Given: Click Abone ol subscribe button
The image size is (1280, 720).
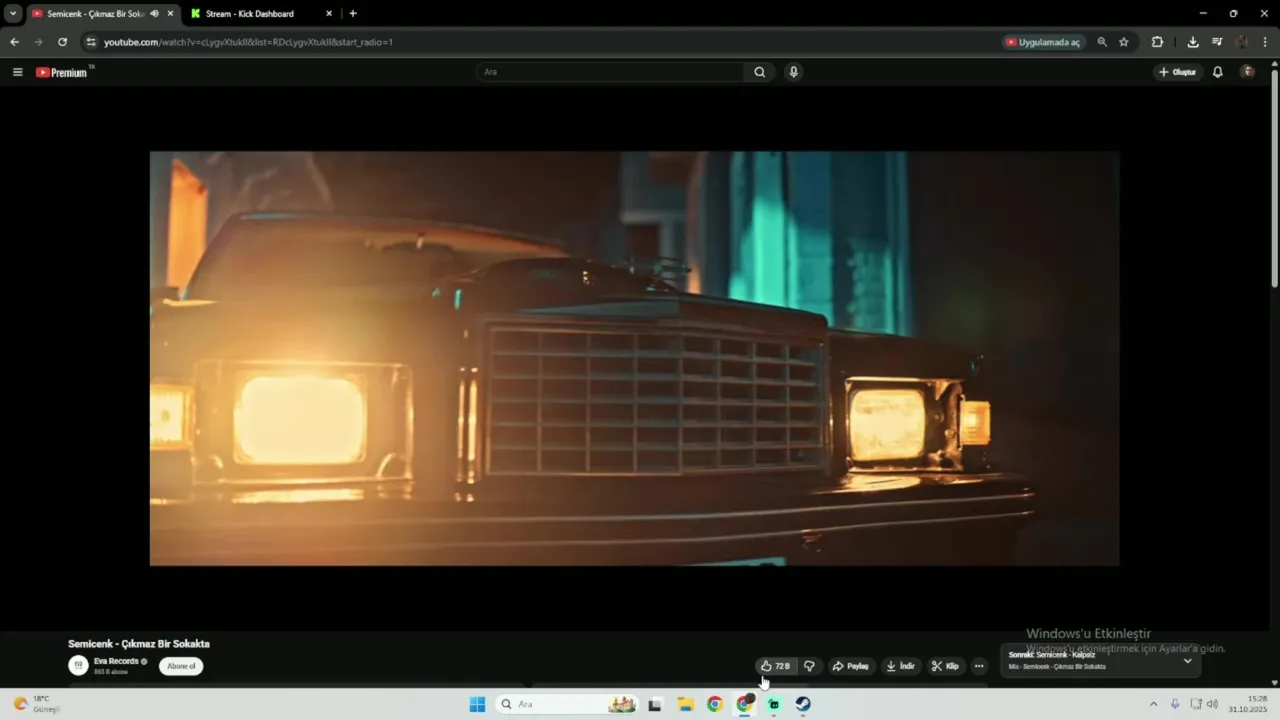Looking at the screenshot, I should (181, 666).
